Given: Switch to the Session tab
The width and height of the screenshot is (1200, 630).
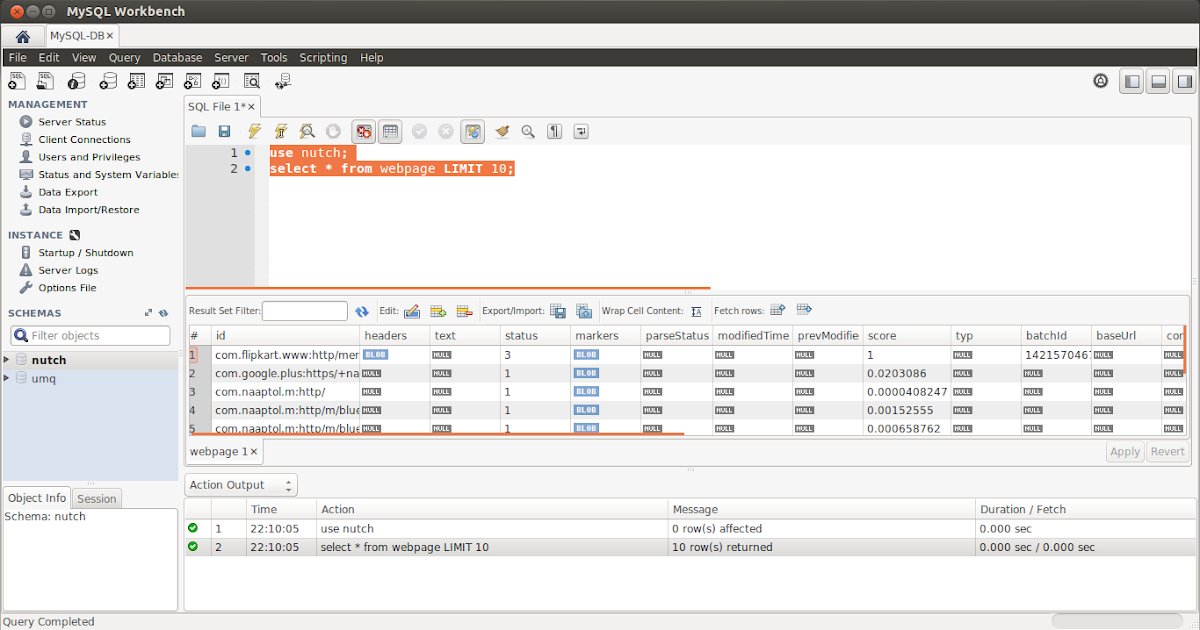Looking at the screenshot, I should [97, 498].
